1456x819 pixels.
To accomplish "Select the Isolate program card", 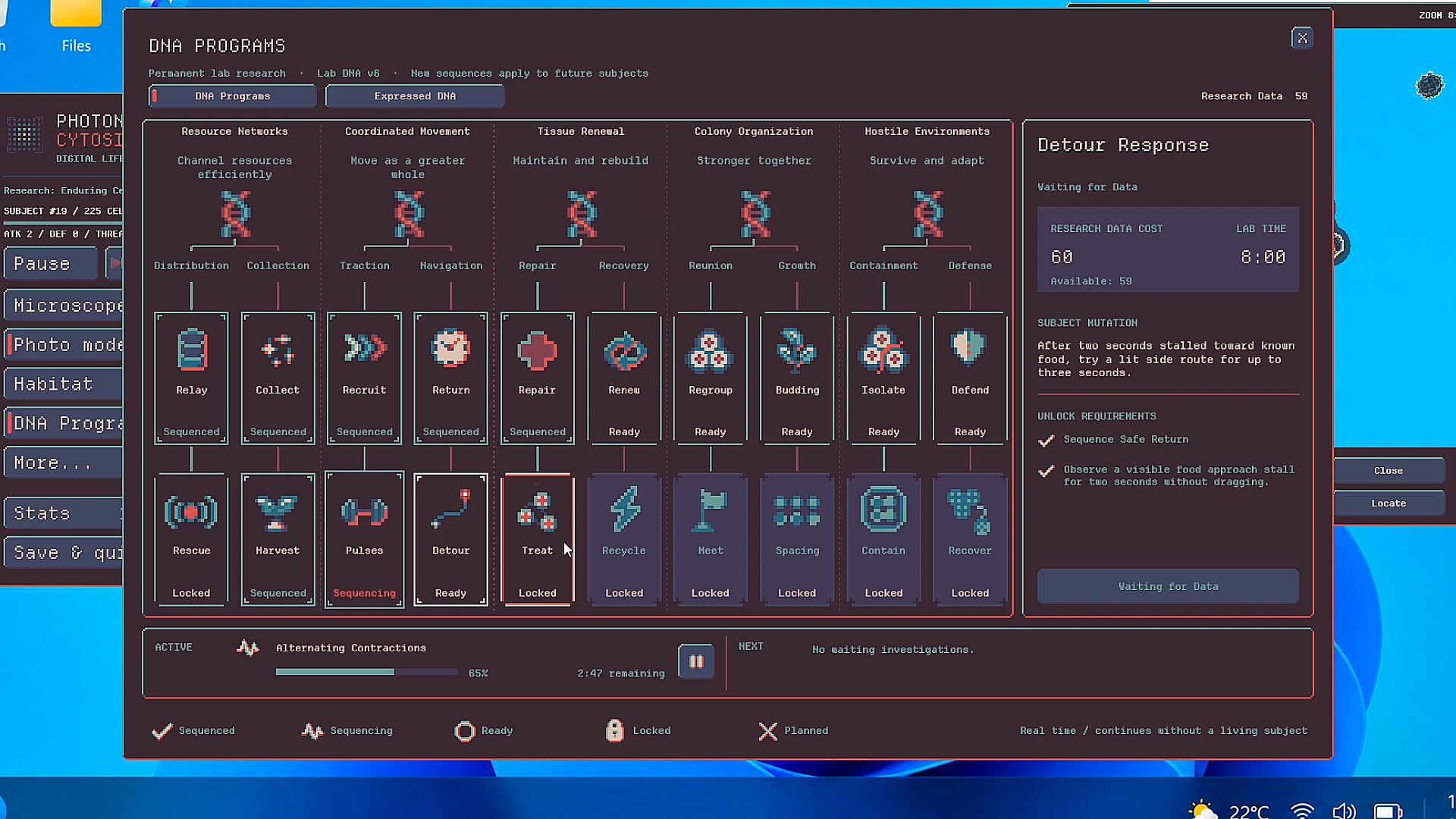I will [883, 378].
